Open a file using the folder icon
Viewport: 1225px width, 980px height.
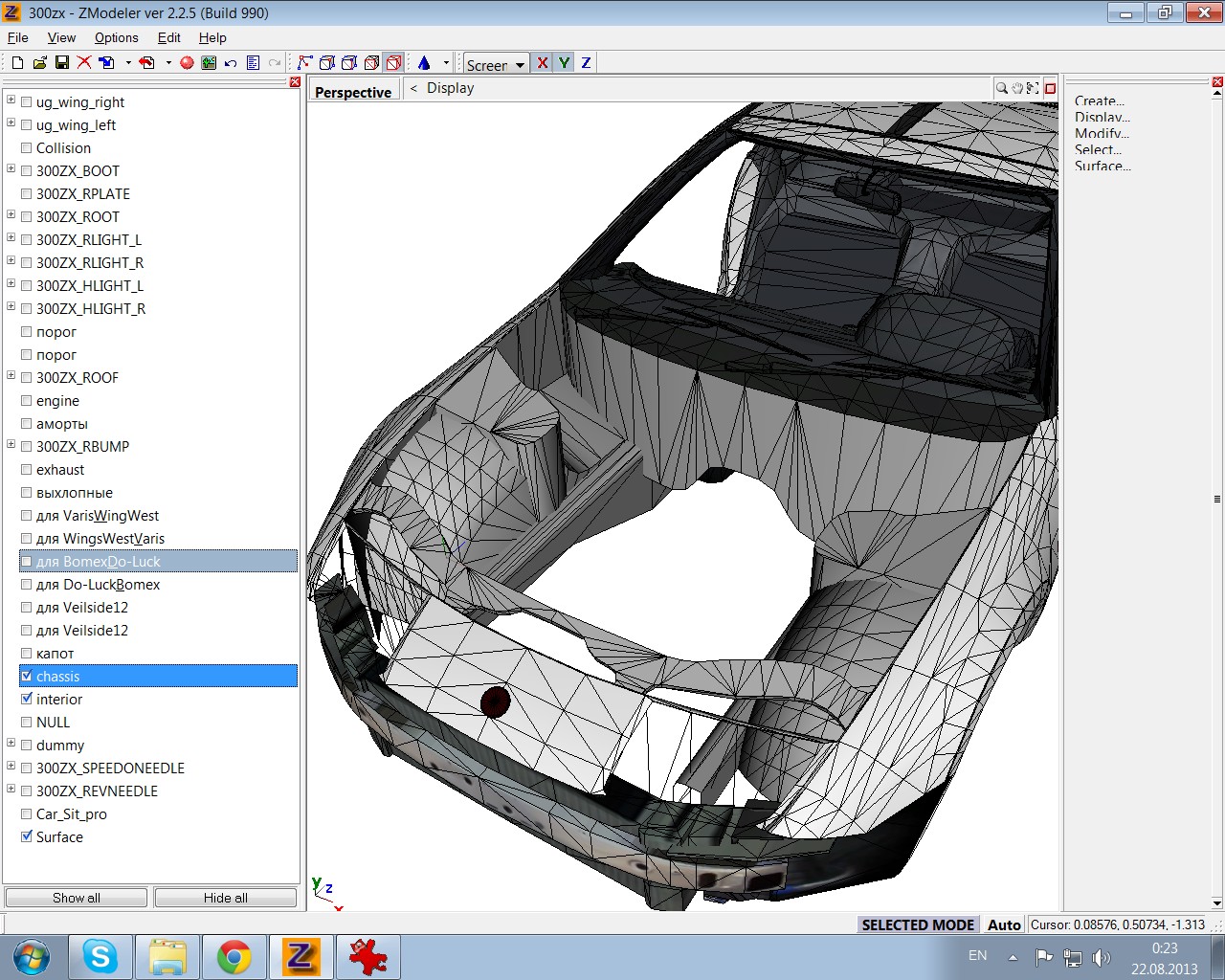39,63
